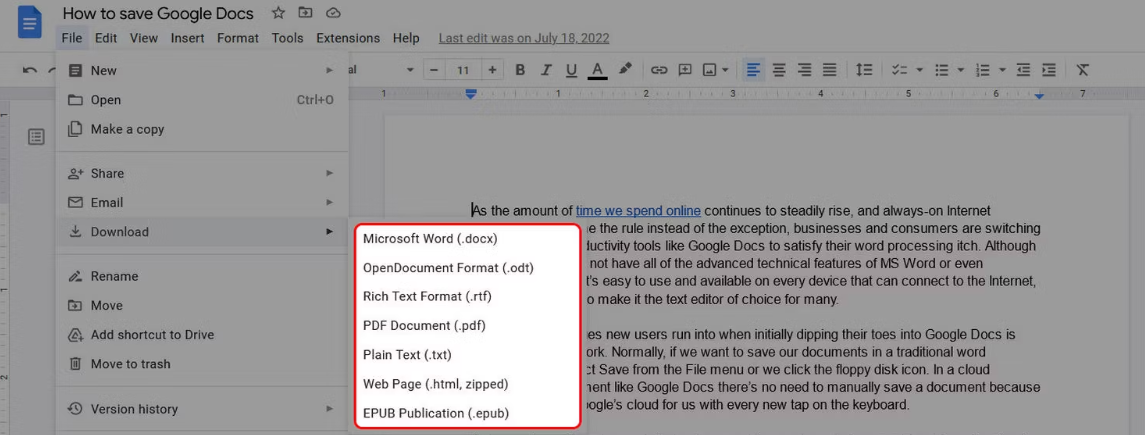
Task: Show the document outline icon
Action: (x=36, y=136)
